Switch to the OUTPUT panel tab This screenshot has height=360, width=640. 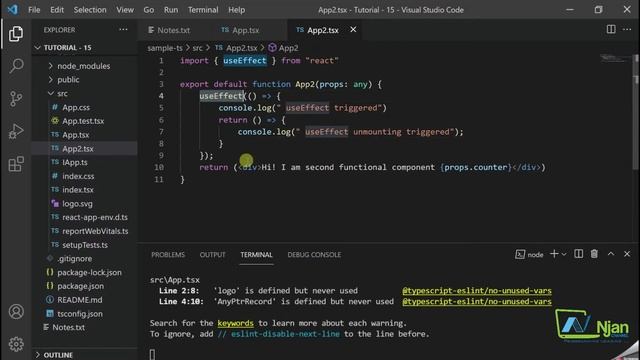click(212, 255)
